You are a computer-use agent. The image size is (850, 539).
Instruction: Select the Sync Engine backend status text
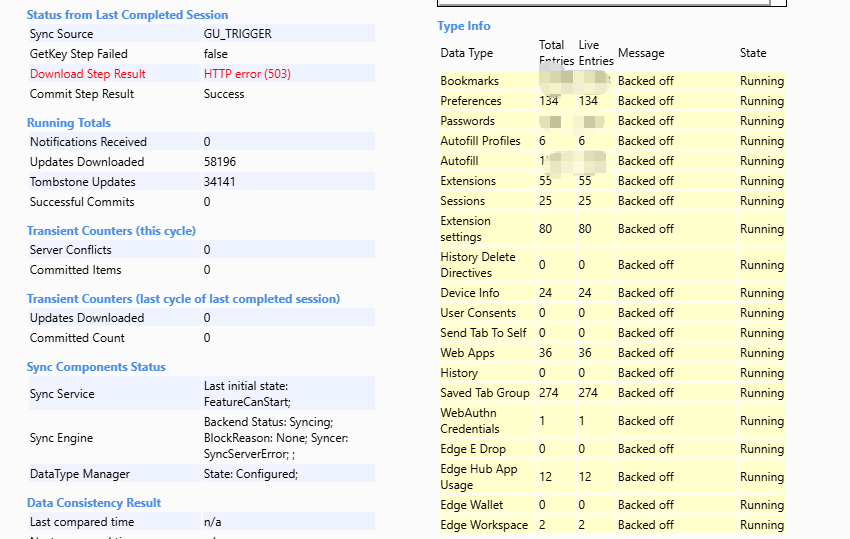(x=276, y=438)
